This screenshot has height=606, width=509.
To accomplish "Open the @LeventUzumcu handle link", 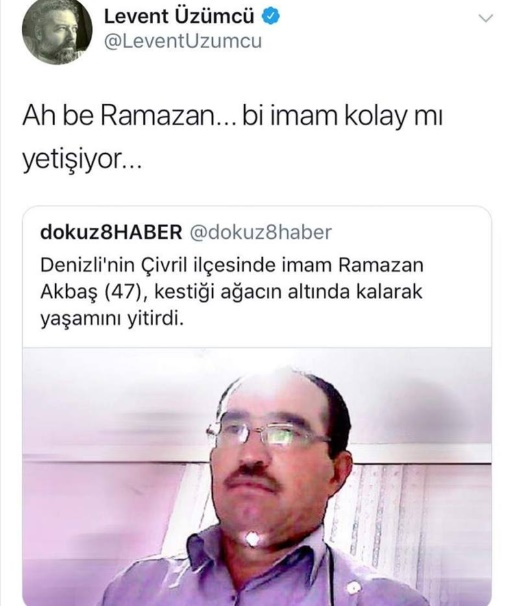I will 183,41.
